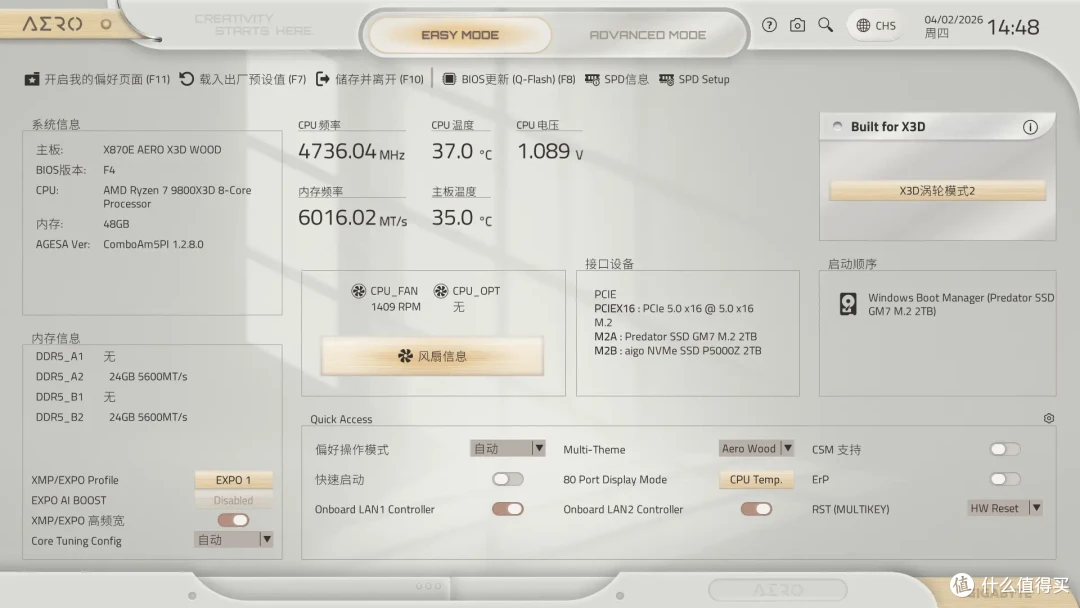
Task: Toggle Onboard LAN2 Controller switch
Action: click(x=756, y=509)
